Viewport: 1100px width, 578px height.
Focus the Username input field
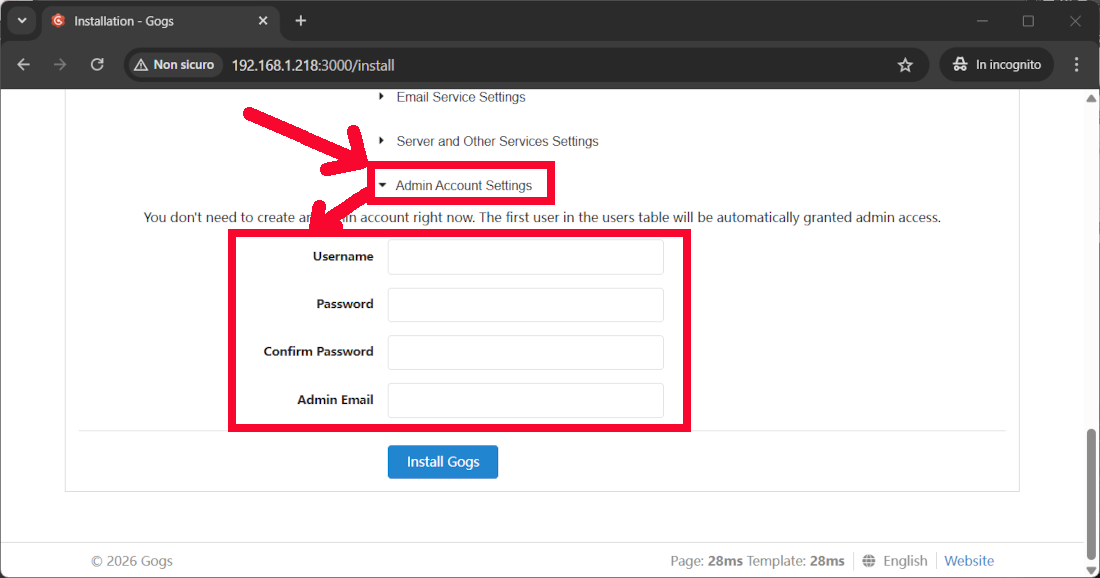[x=525, y=257]
